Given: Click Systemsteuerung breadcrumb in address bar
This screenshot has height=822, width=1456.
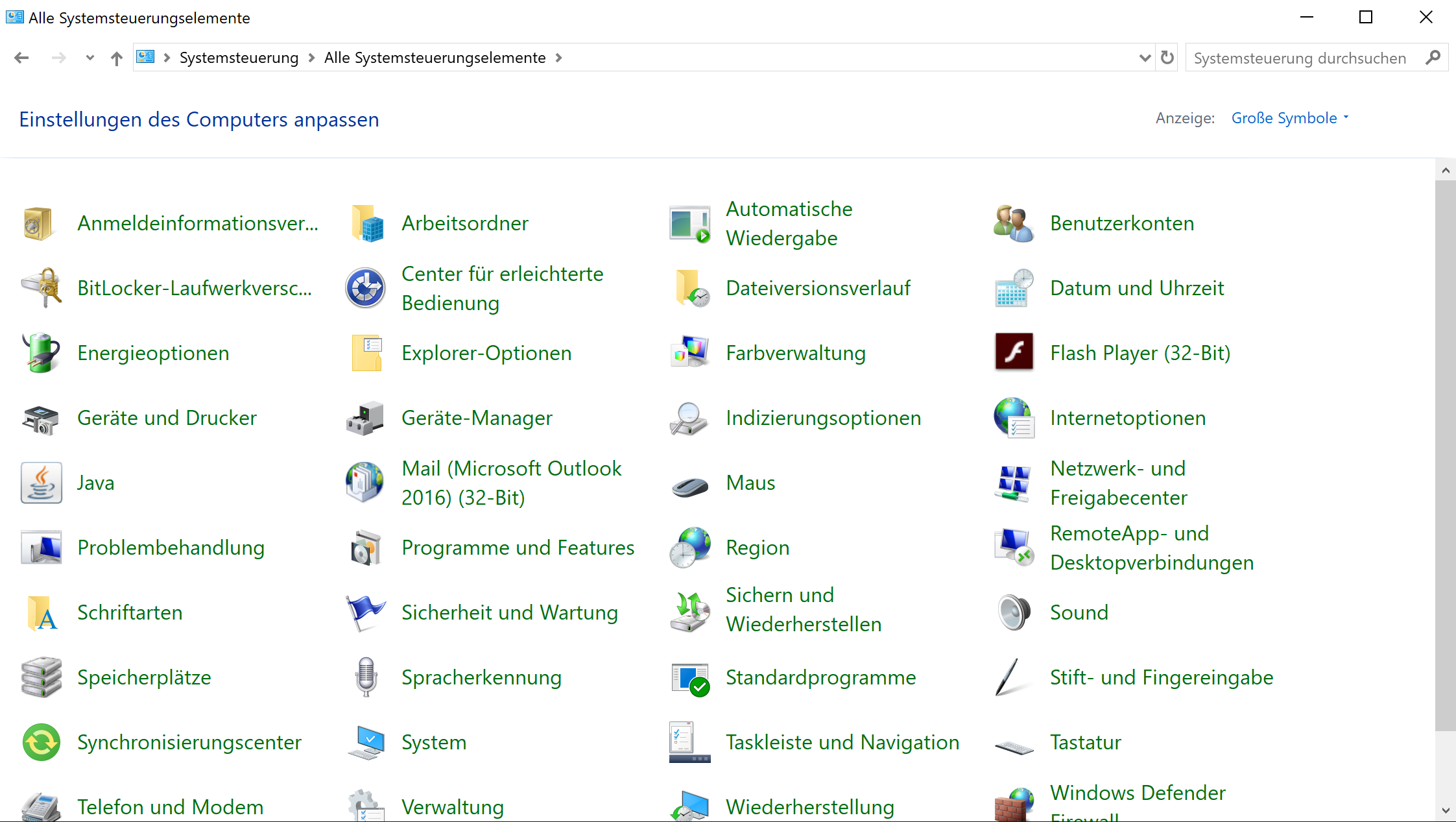Looking at the screenshot, I should 239,58.
